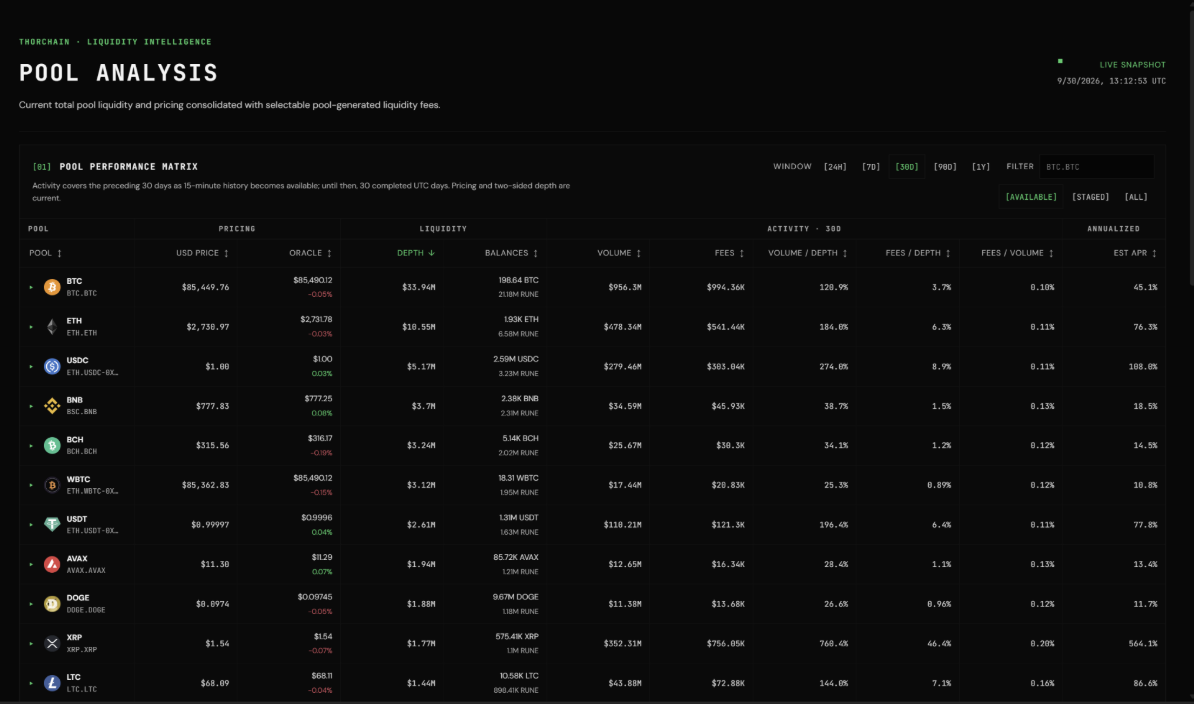
Task: Click the pool filter input field
Action: 1097,167
